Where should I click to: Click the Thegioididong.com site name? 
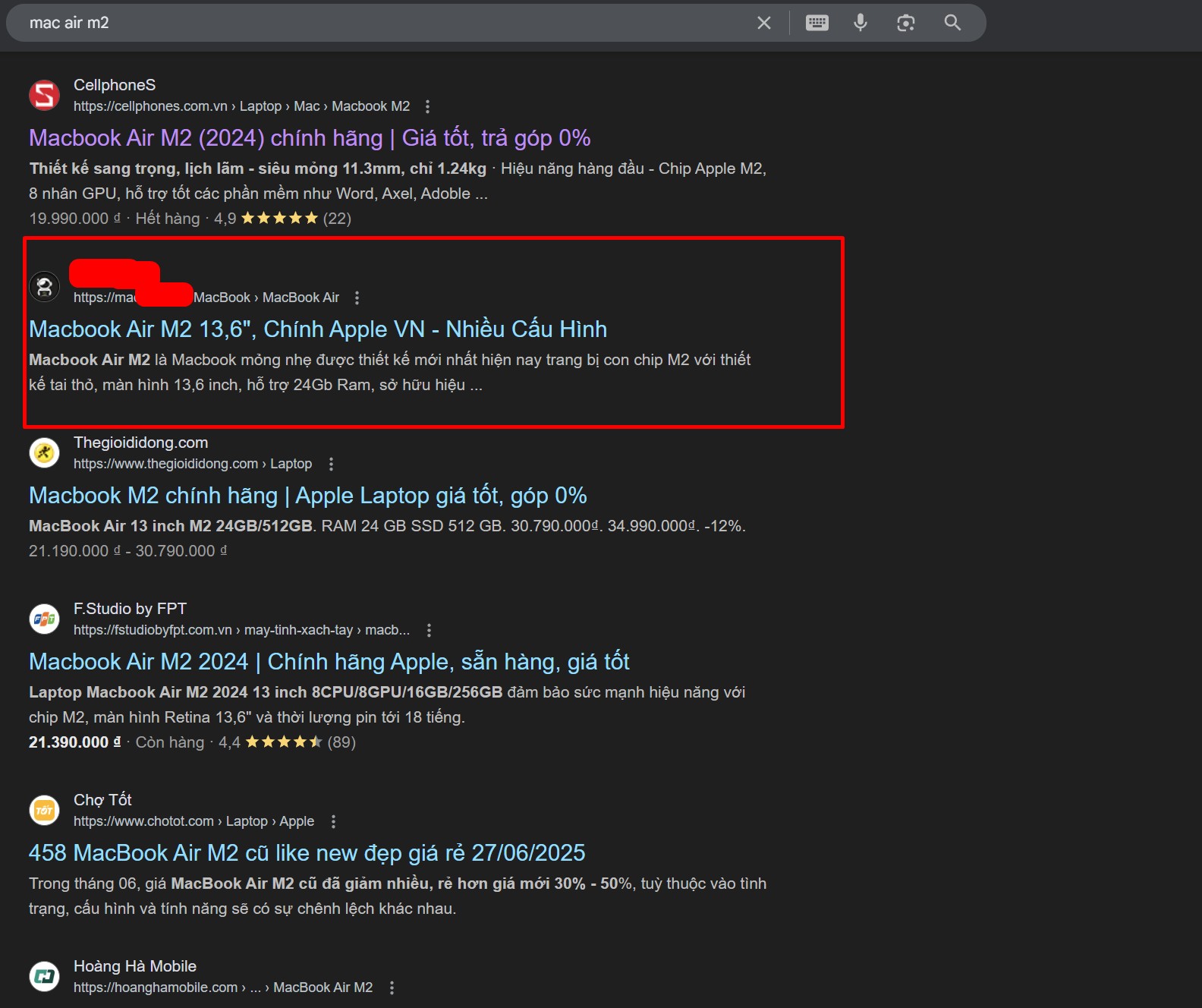coord(140,443)
